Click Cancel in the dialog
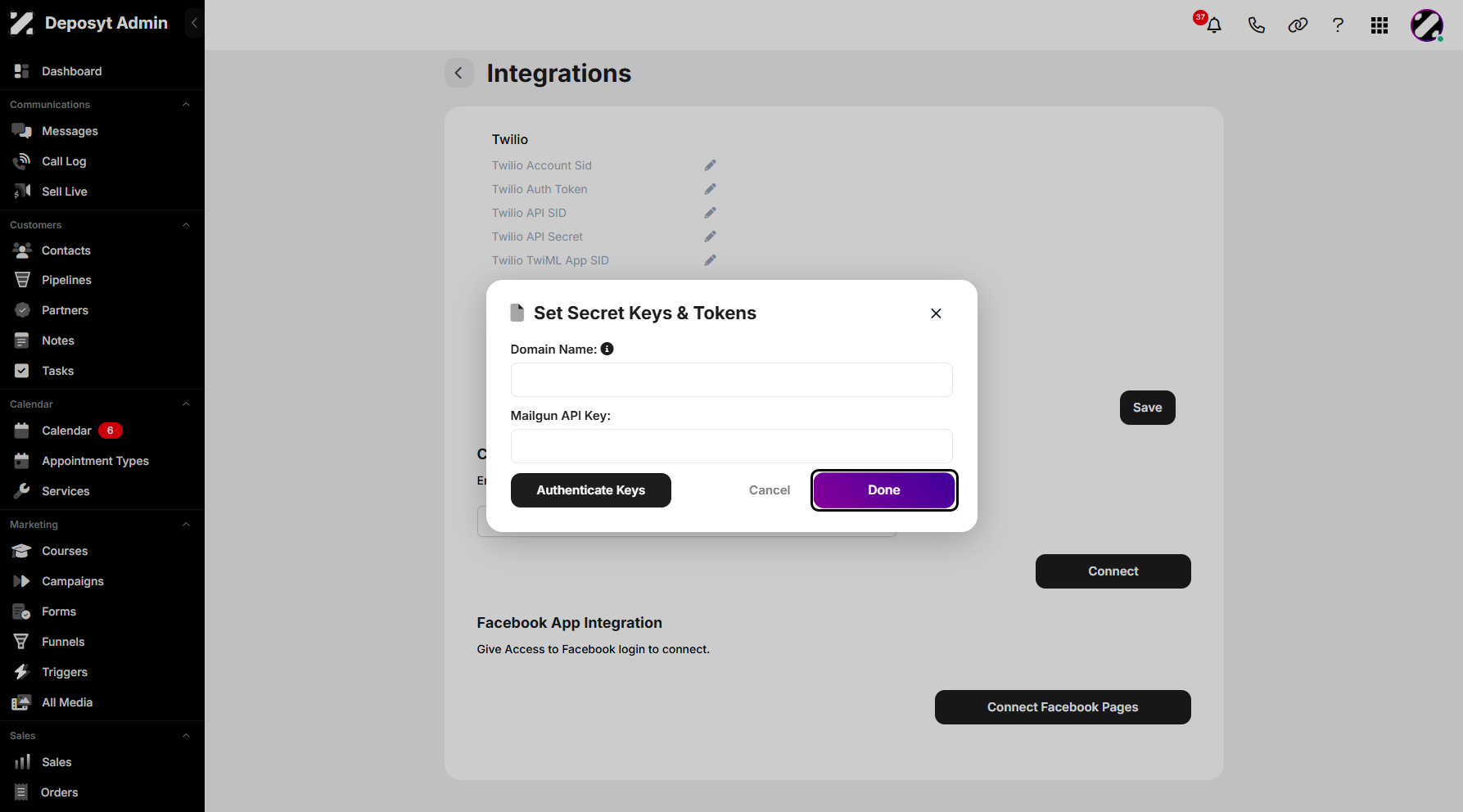This screenshot has width=1463, height=812. coord(770,490)
